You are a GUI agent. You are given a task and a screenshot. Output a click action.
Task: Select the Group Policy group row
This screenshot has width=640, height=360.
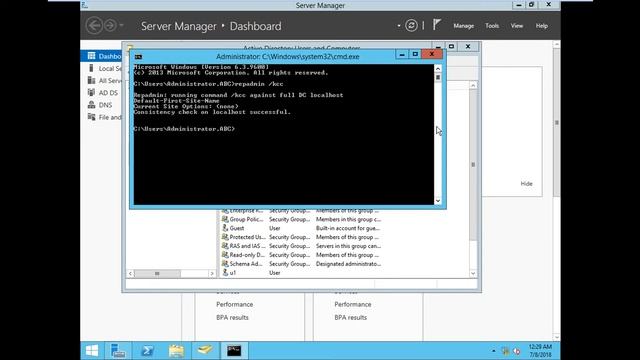pos(301,220)
